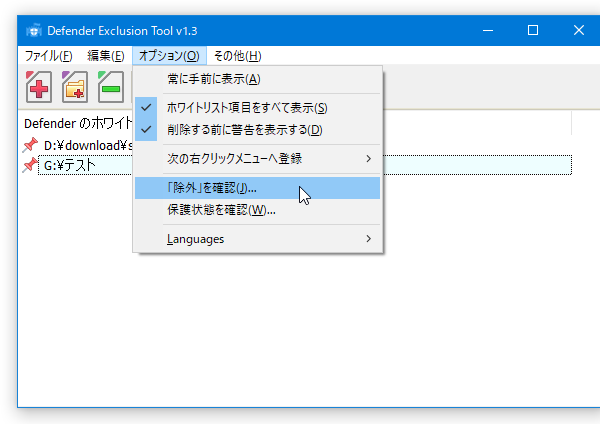Toggle ホワイトリスト項目をすべて表示(S) check item
Screen dimensions: 600x424
[x=258, y=108]
